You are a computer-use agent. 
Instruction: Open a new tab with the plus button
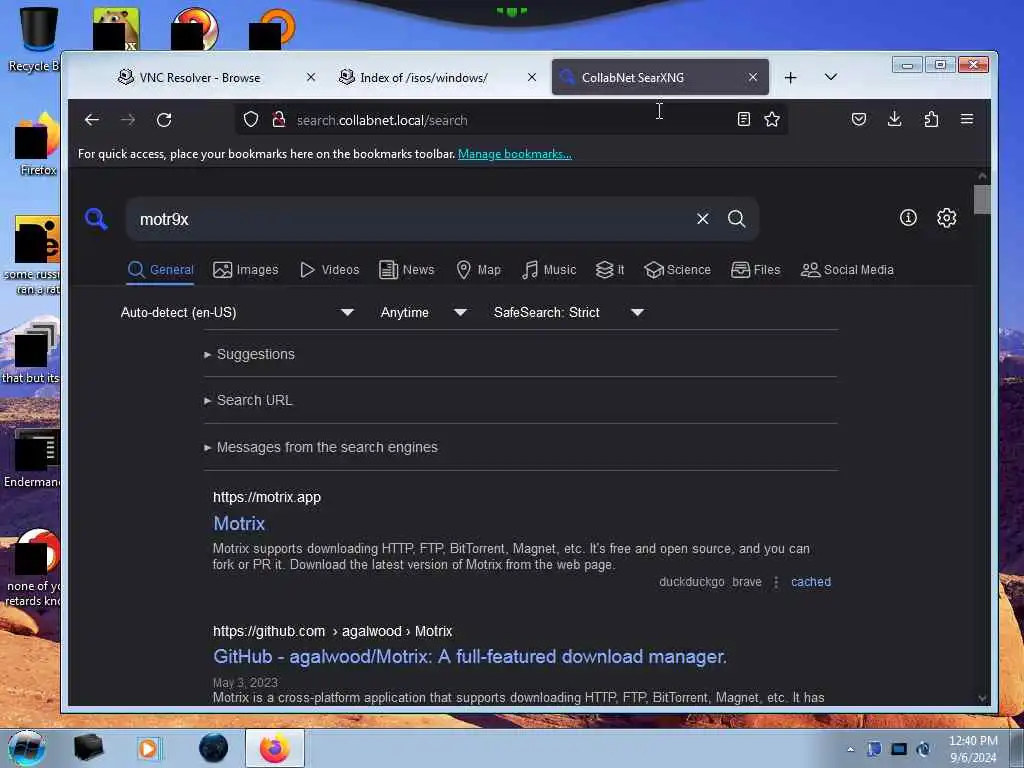pos(790,78)
